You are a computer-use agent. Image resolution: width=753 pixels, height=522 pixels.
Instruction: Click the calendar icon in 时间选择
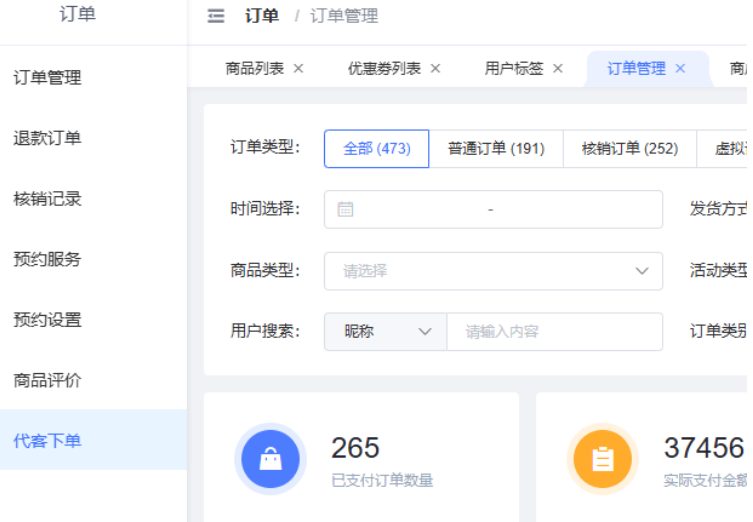(346, 210)
